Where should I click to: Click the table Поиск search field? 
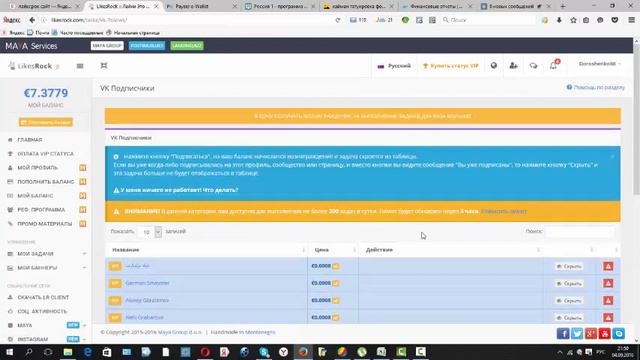[580, 231]
